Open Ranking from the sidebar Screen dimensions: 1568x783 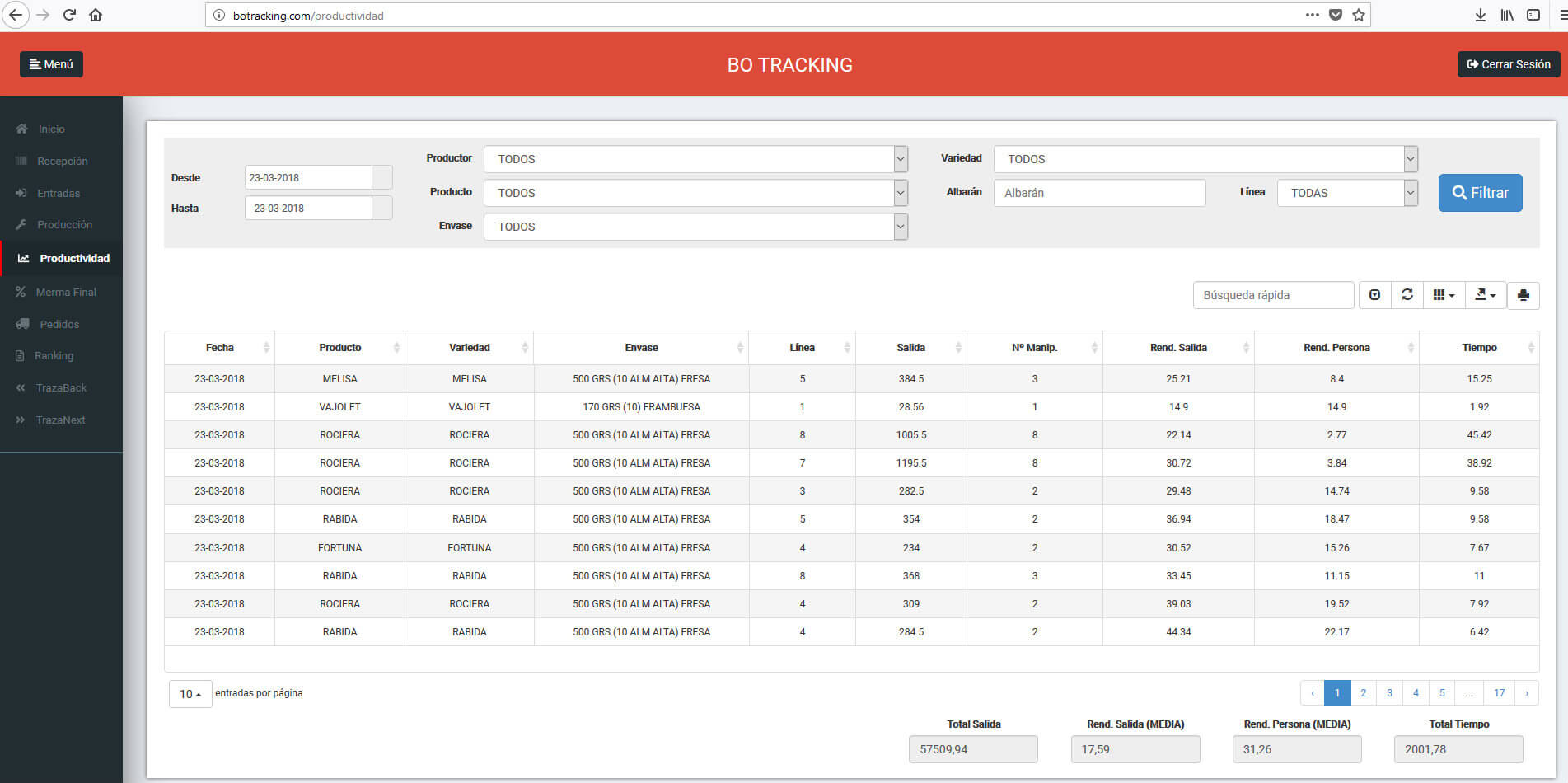[54, 355]
